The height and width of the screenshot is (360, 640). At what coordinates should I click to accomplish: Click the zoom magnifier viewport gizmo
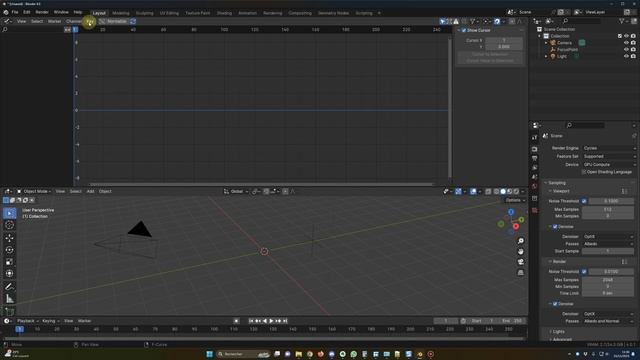[521, 241]
